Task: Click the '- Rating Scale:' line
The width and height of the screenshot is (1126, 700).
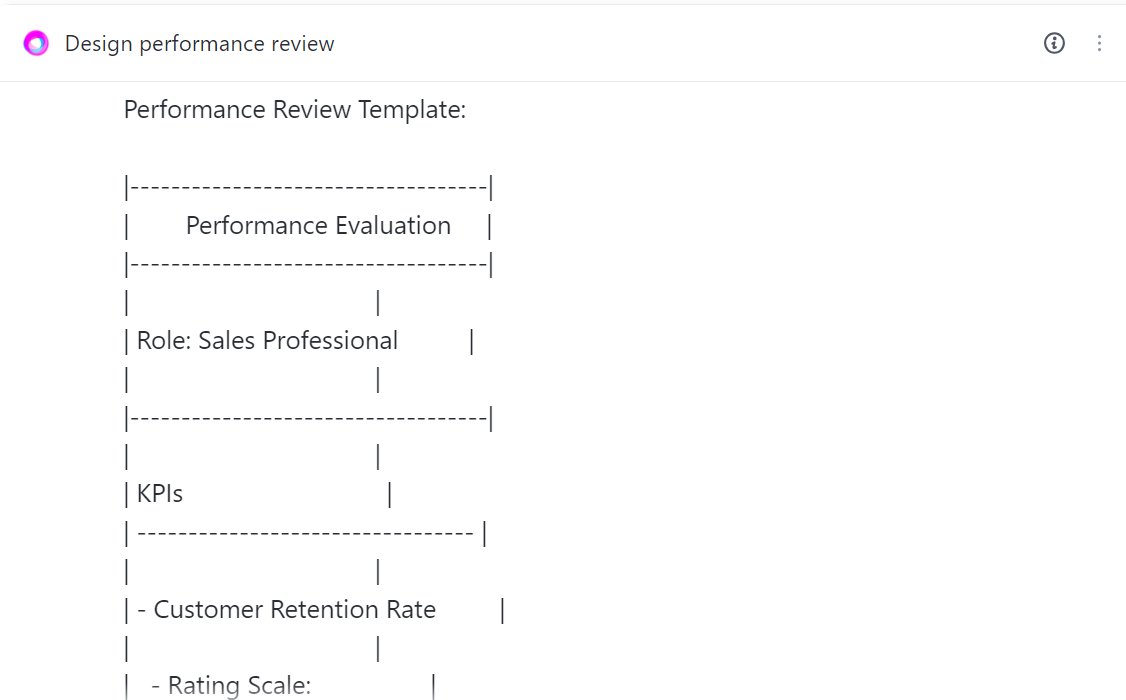Action: [x=231, y=686]
